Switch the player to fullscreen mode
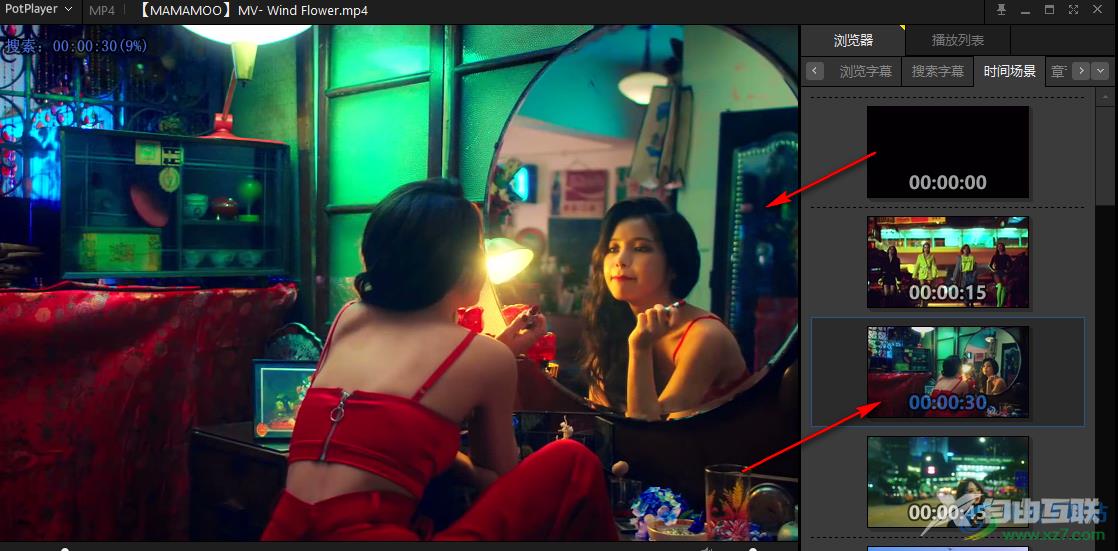The image size is (1118, 551). pos(1073,10)
